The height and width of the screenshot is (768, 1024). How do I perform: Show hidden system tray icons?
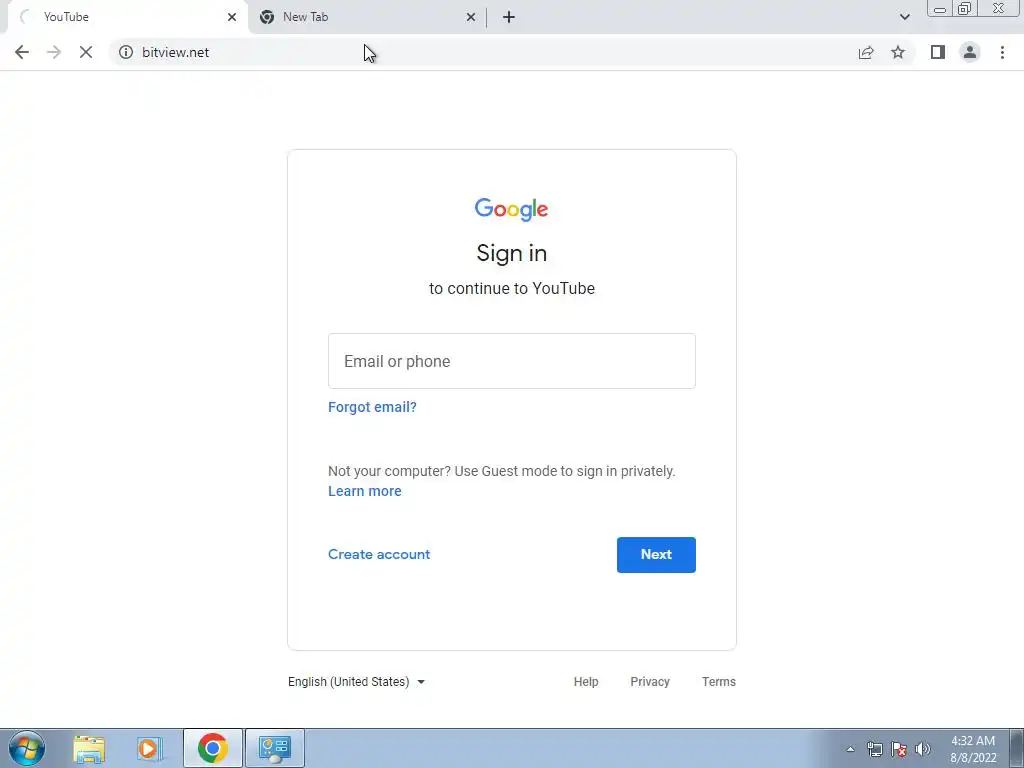coord(850,749)
